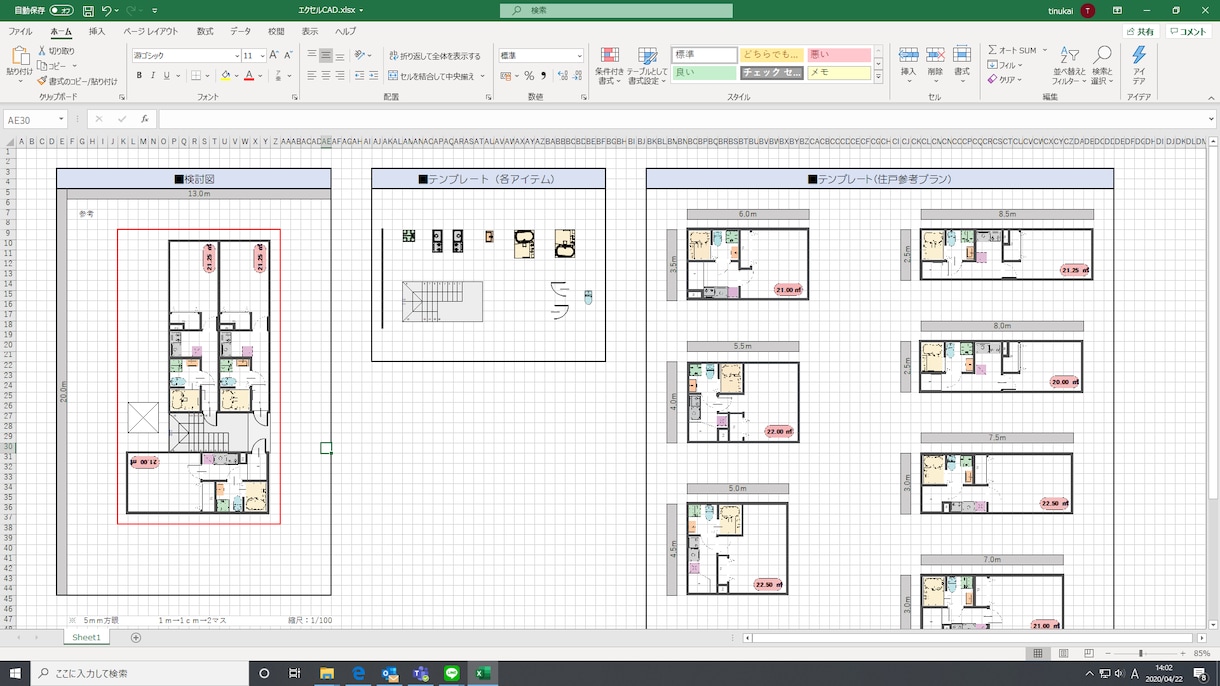
Task: Toggle the AutoSave (自動保存) switch
Action: 61,10
